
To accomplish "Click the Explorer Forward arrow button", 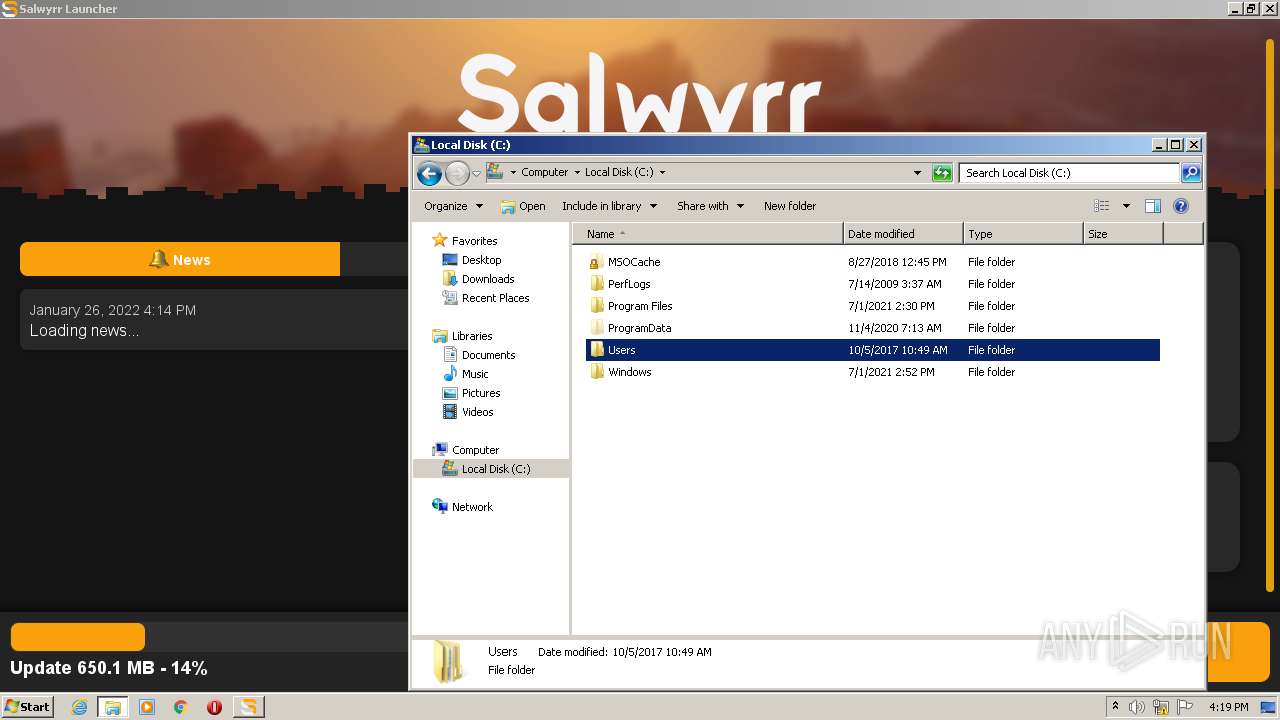I will coord(457,173).
